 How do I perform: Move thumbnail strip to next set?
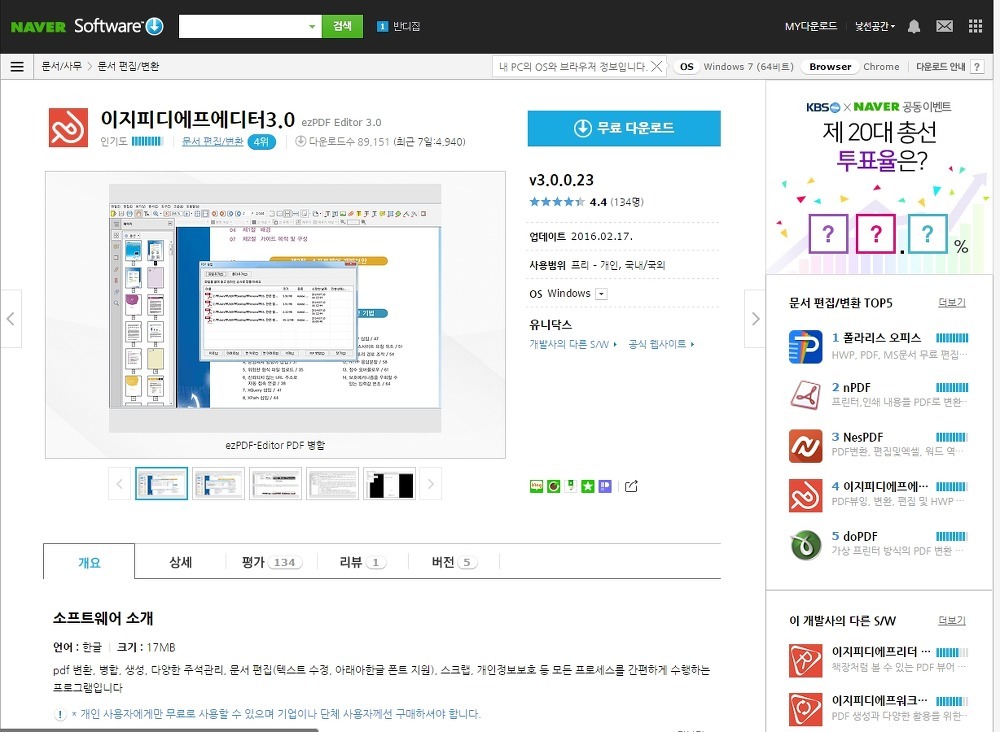coord(430,484)
